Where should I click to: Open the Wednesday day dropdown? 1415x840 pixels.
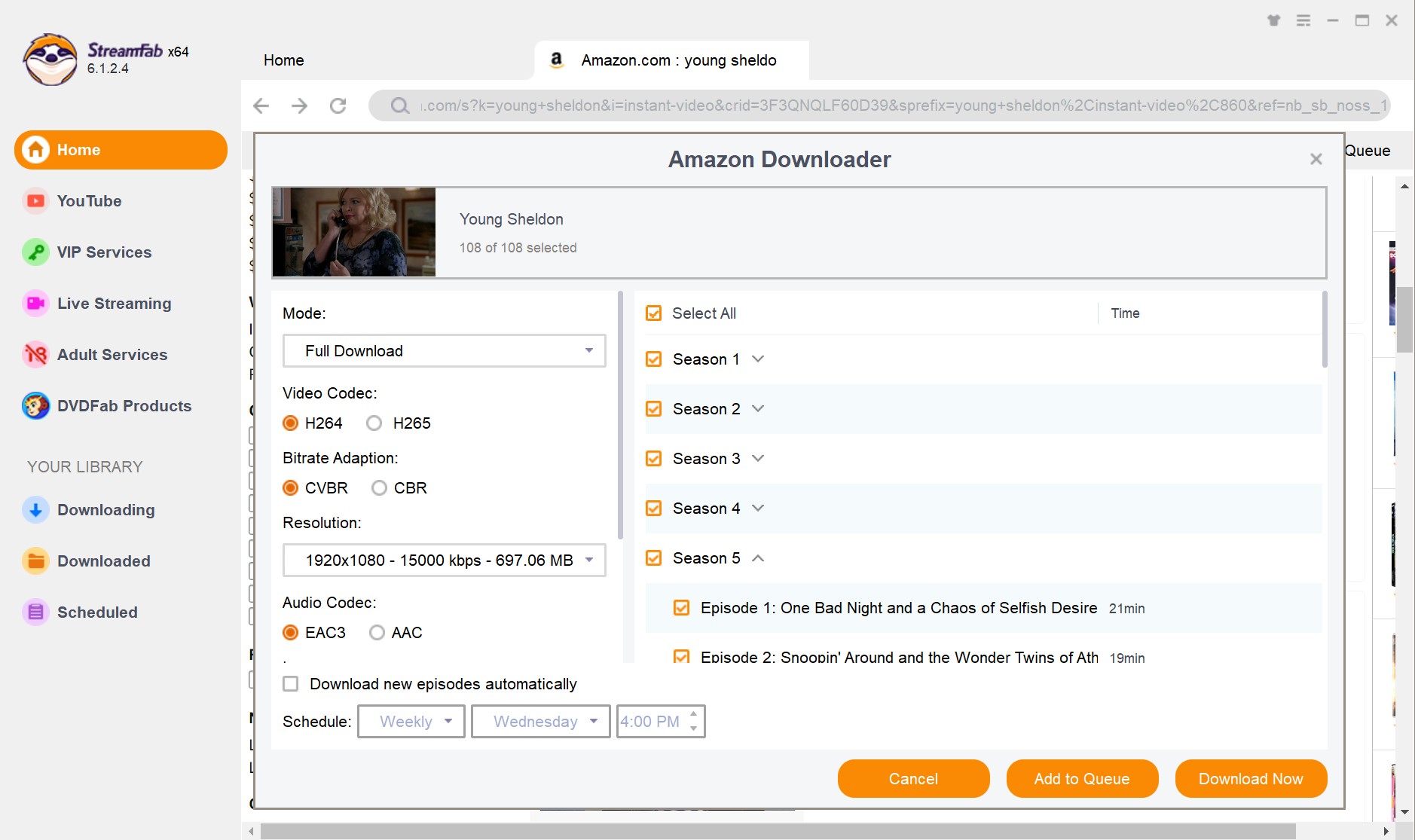541,722
